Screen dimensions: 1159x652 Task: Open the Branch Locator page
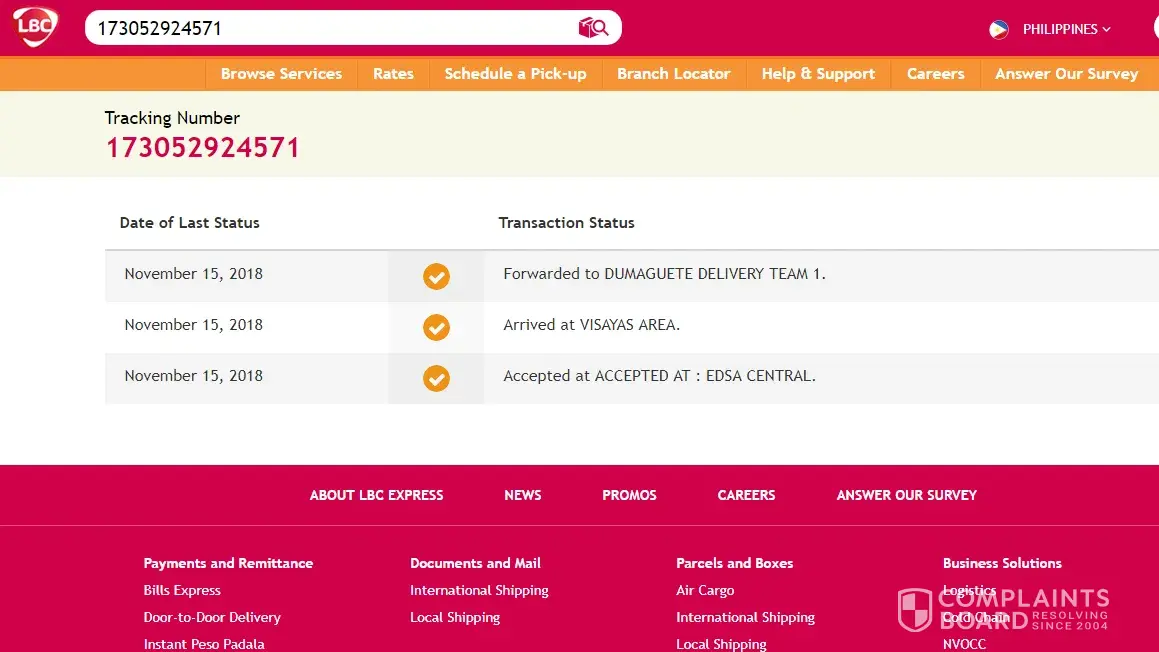(x=673, y=74)
